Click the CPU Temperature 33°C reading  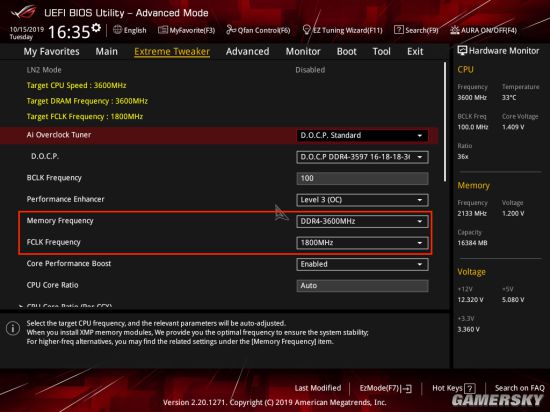click(x=509, y=97)
